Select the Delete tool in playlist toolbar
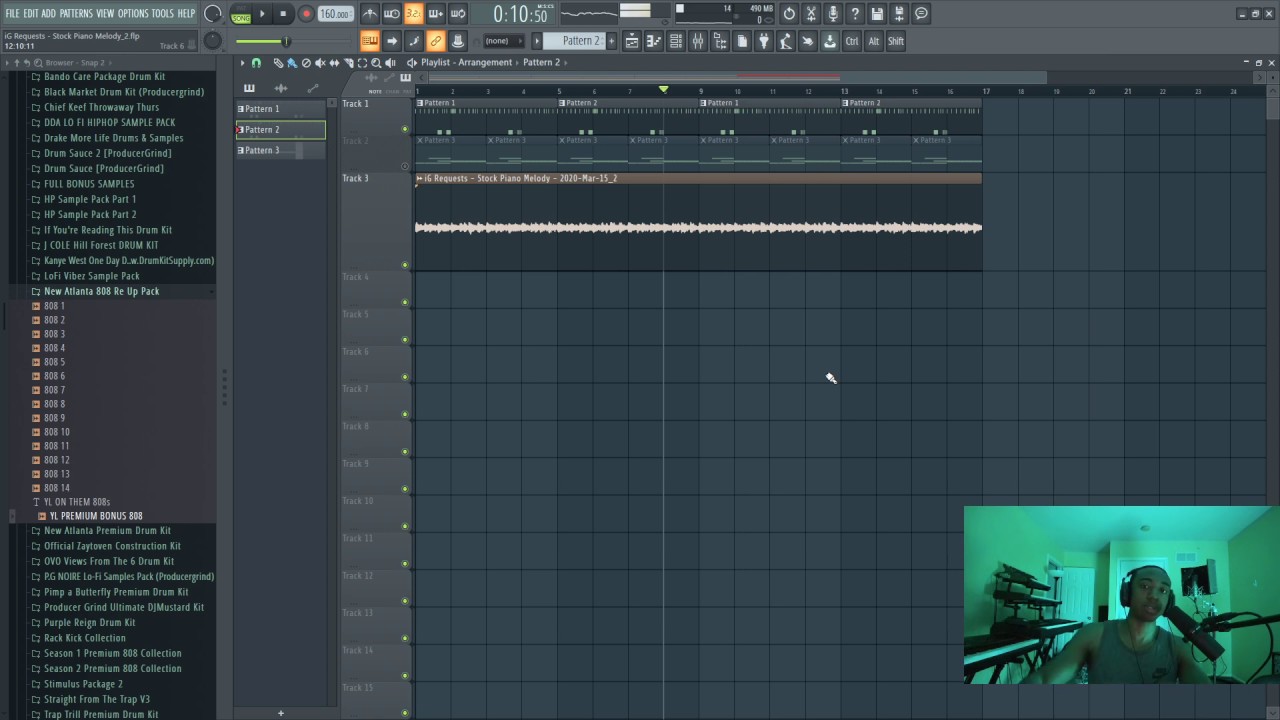The height and width of the screenshot is (720, 1280). [x=306, y=62]
